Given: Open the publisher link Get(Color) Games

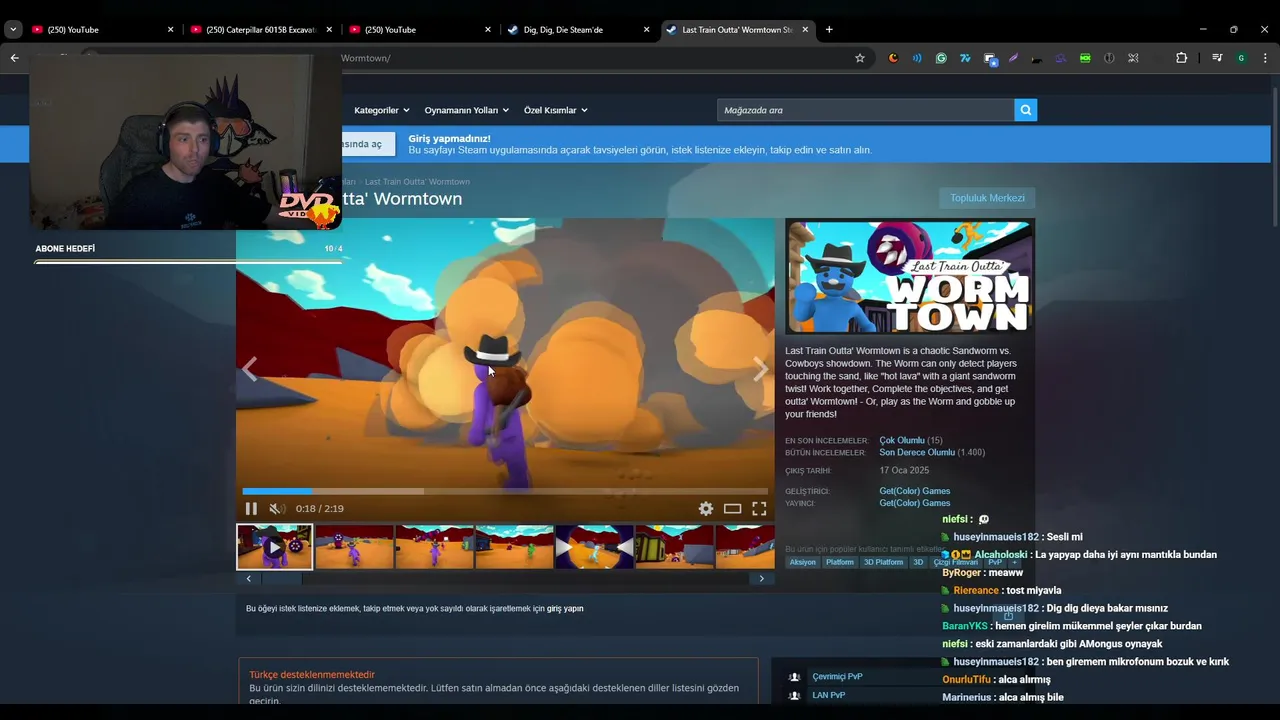Looking at the screenshot, I should (x=915, y=503).
